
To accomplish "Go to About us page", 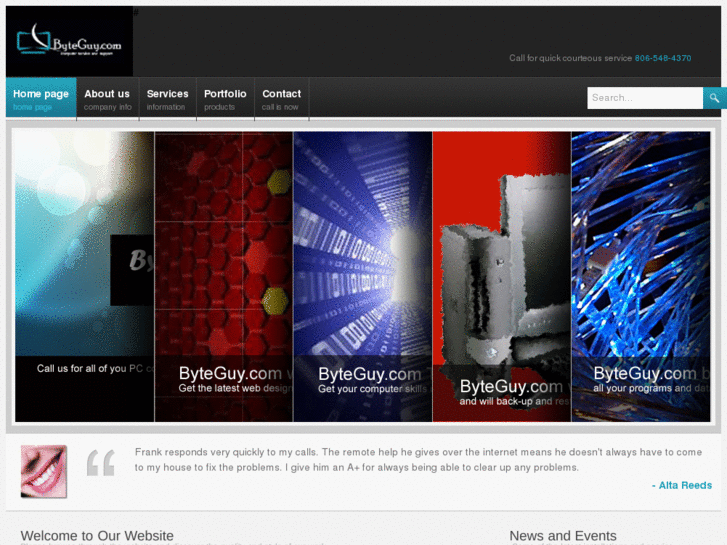I will click(x=107, y=99).
